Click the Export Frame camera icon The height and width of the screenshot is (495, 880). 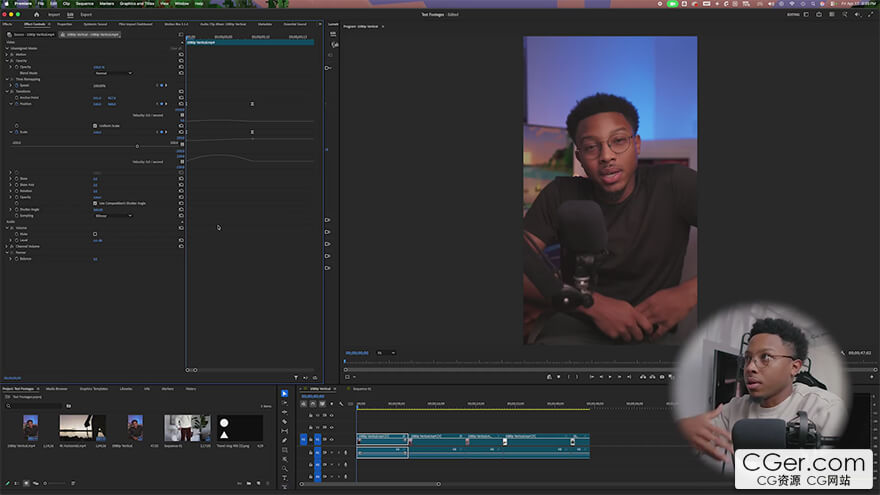662,377
